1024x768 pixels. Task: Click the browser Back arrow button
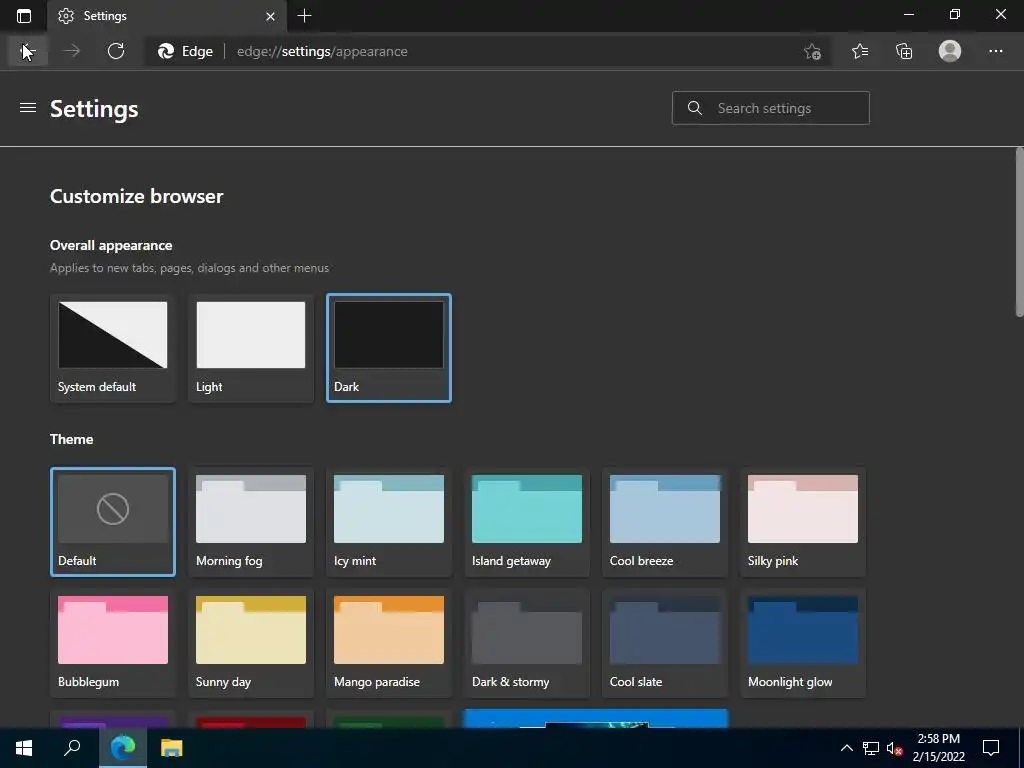[27, 51]
